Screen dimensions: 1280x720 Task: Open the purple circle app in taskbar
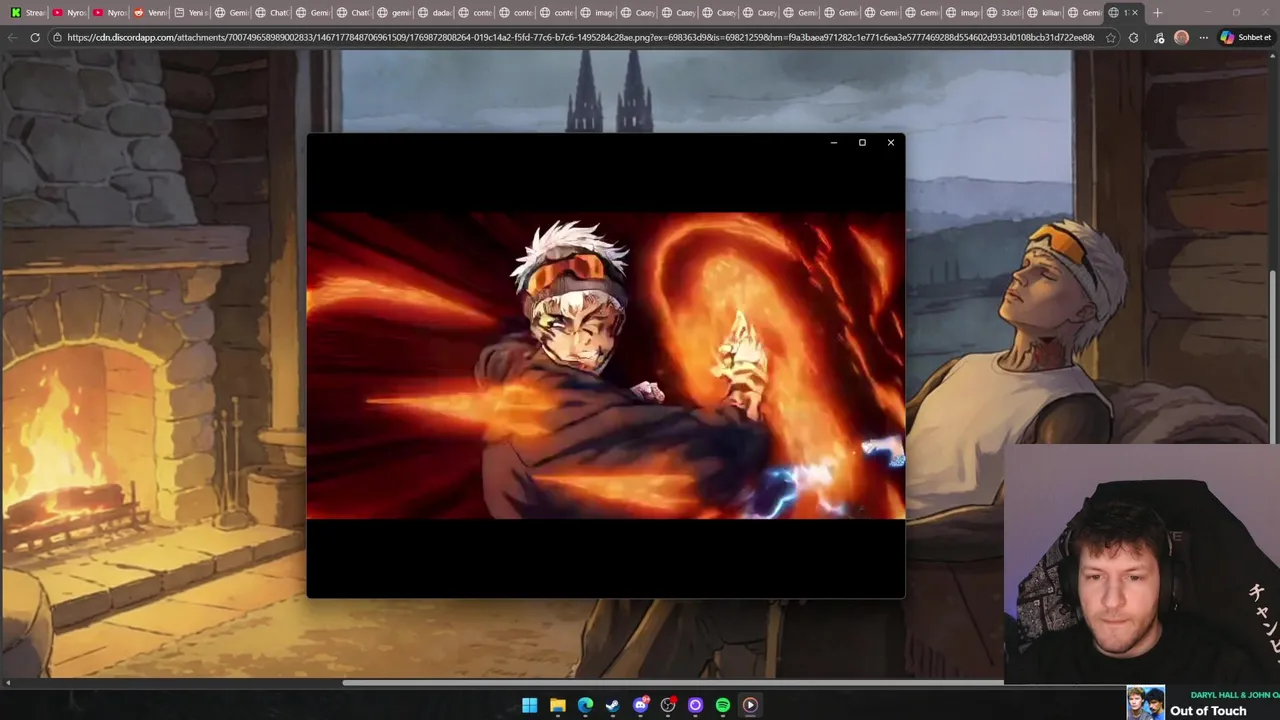[696, 705]
